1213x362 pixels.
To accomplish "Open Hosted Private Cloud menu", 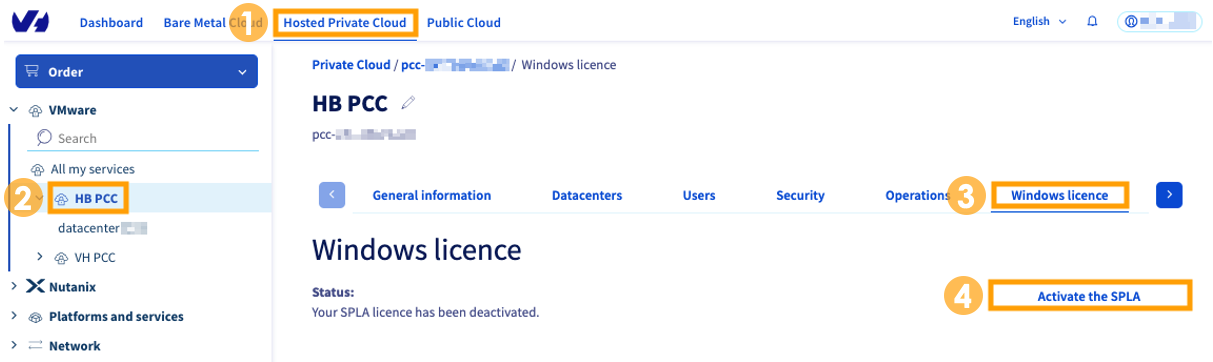I will [345, 22].
